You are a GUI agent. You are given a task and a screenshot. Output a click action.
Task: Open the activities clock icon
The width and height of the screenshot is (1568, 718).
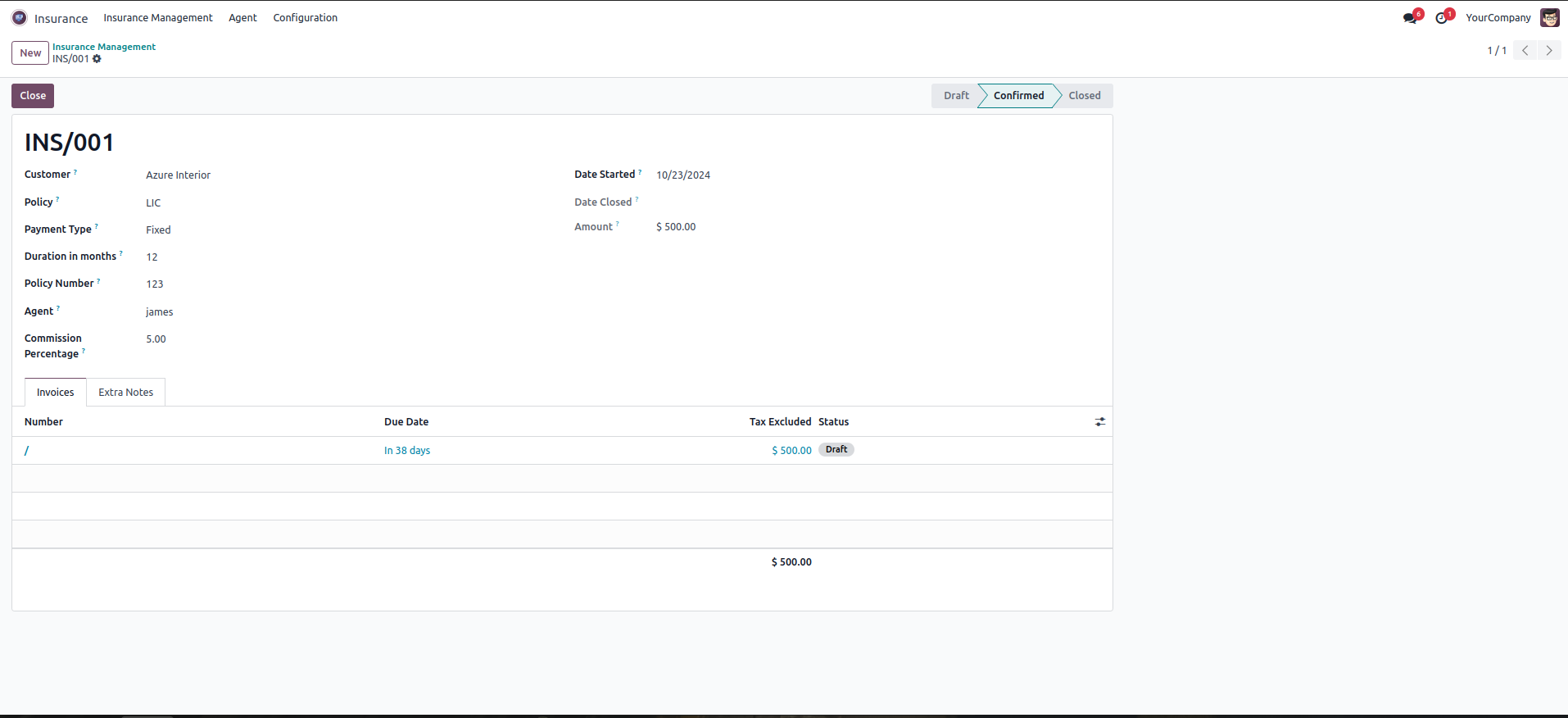tap(1442, 17)
